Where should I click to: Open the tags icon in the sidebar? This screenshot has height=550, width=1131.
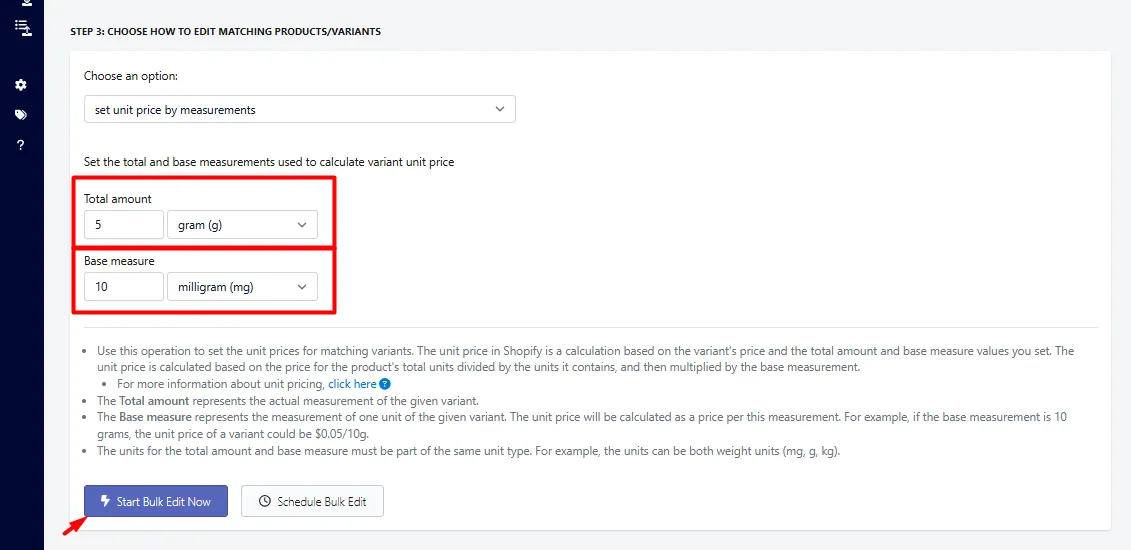[x=21, y=115]
